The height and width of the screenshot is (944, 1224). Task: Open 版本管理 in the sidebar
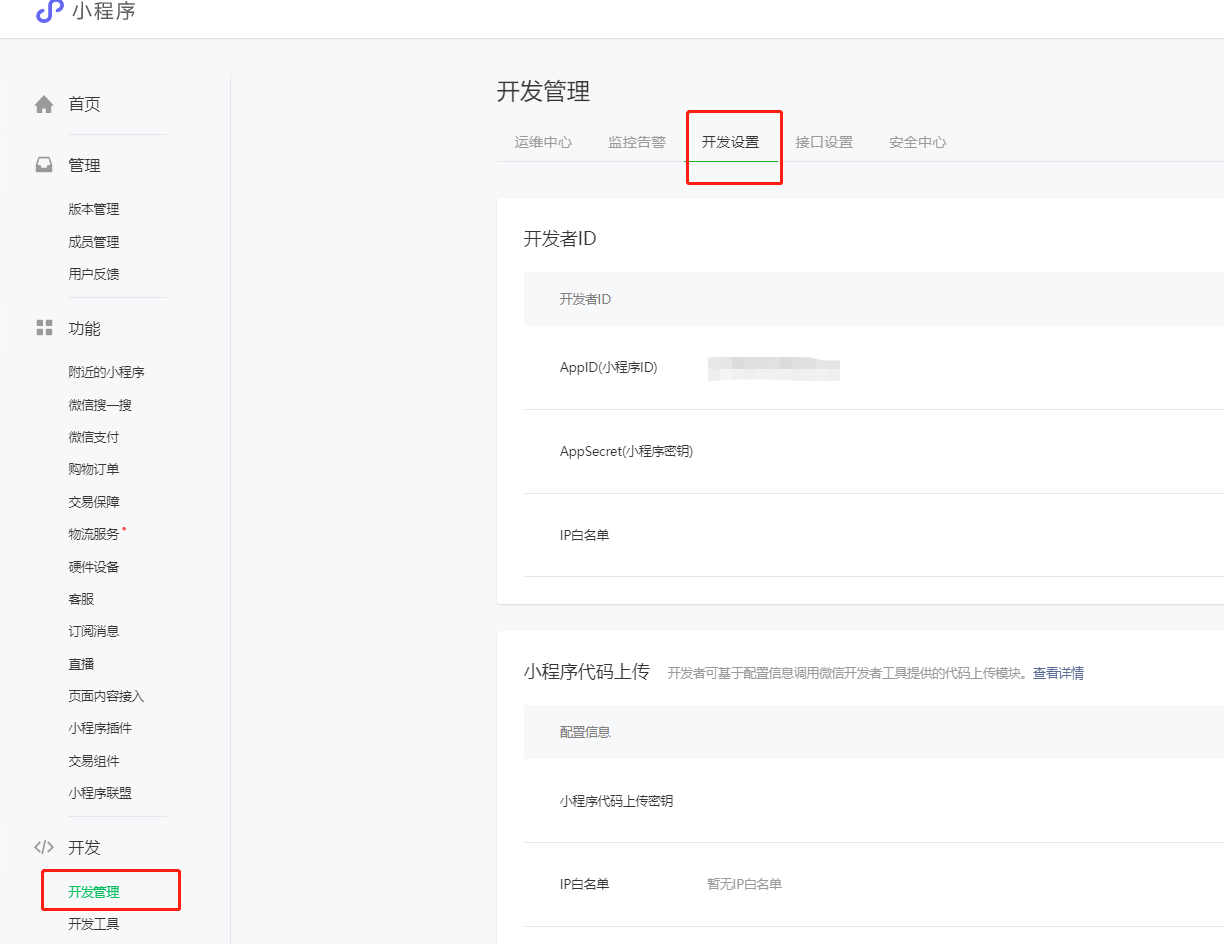pos(94,209)
